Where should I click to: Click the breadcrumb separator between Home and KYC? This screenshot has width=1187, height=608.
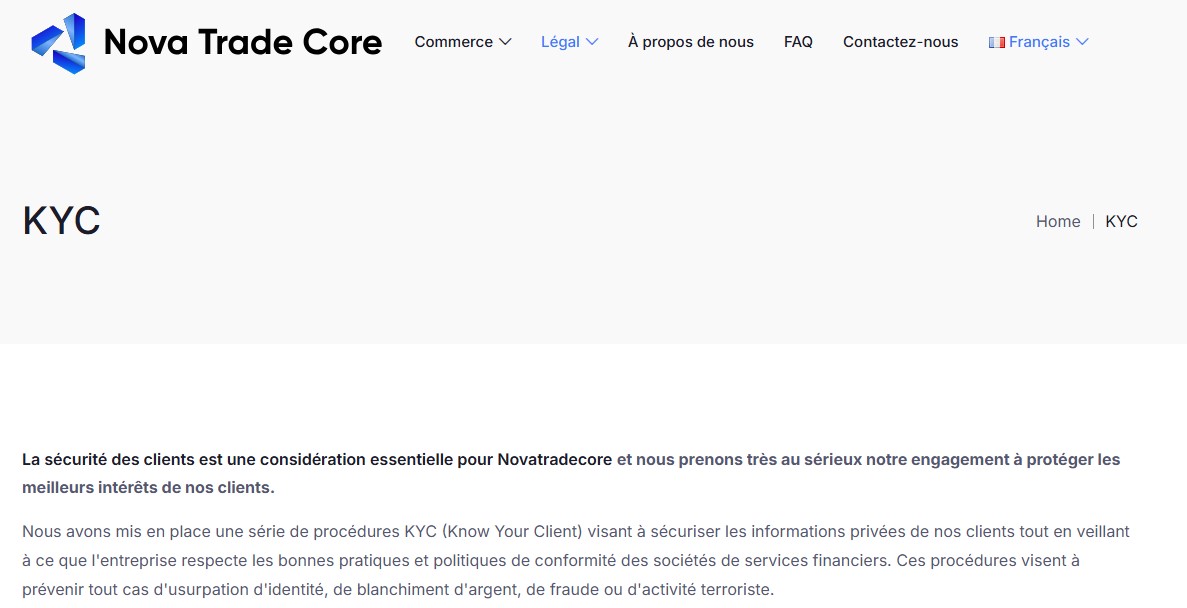point(1093,222)
